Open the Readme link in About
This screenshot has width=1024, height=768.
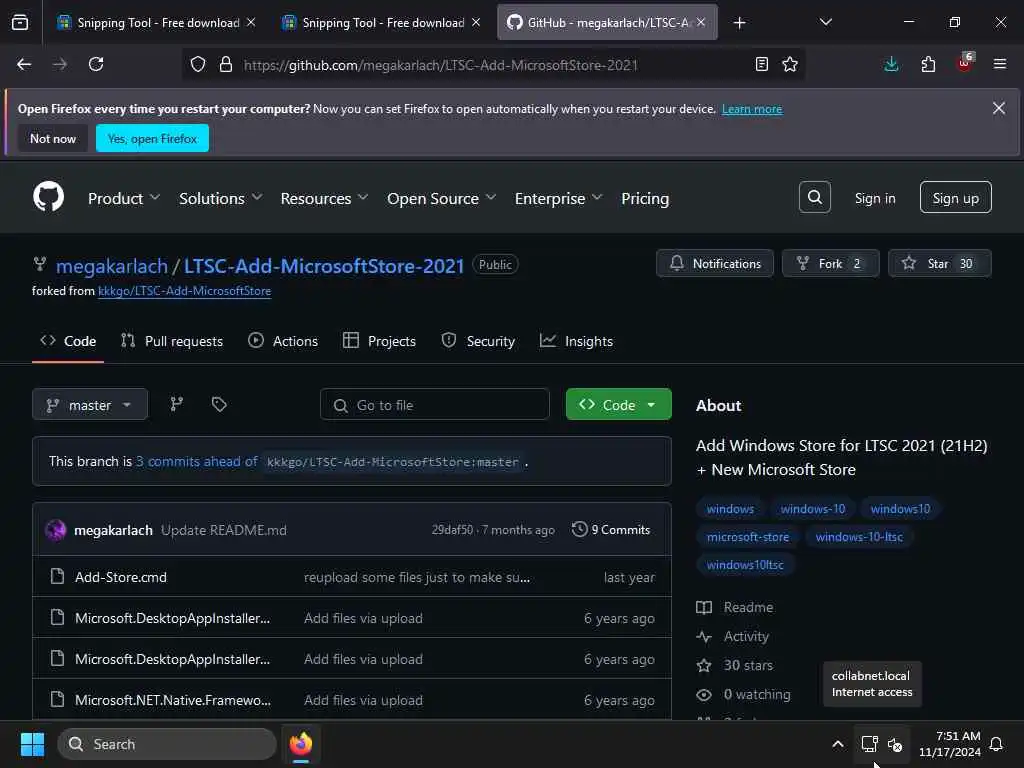(x=735, y=607)
